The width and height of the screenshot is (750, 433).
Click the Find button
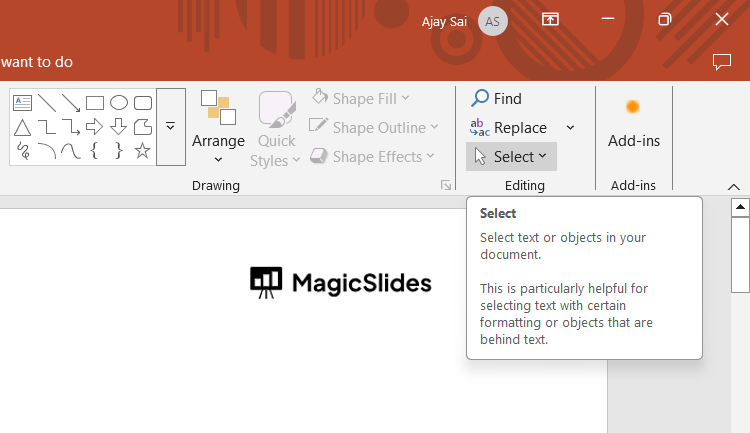(496, 99)
